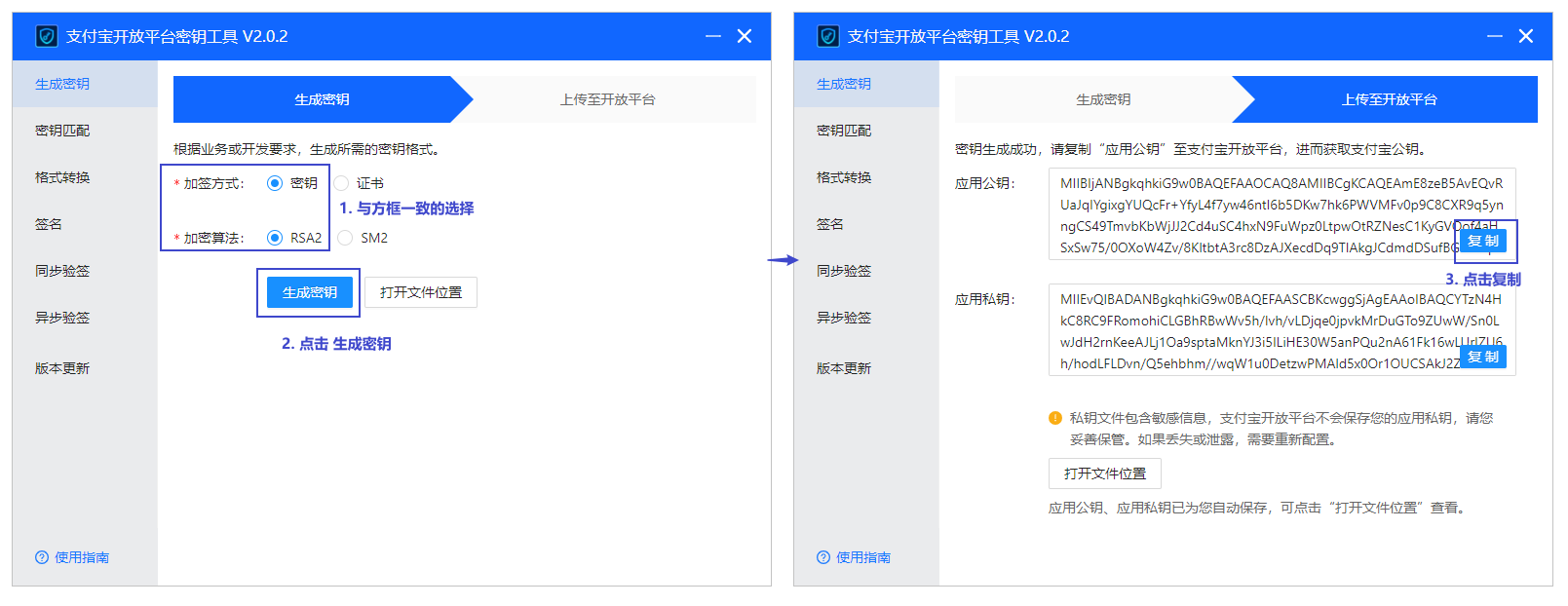
Task: Click the shield logo in left window title bar
Action: tap(47, 36)
